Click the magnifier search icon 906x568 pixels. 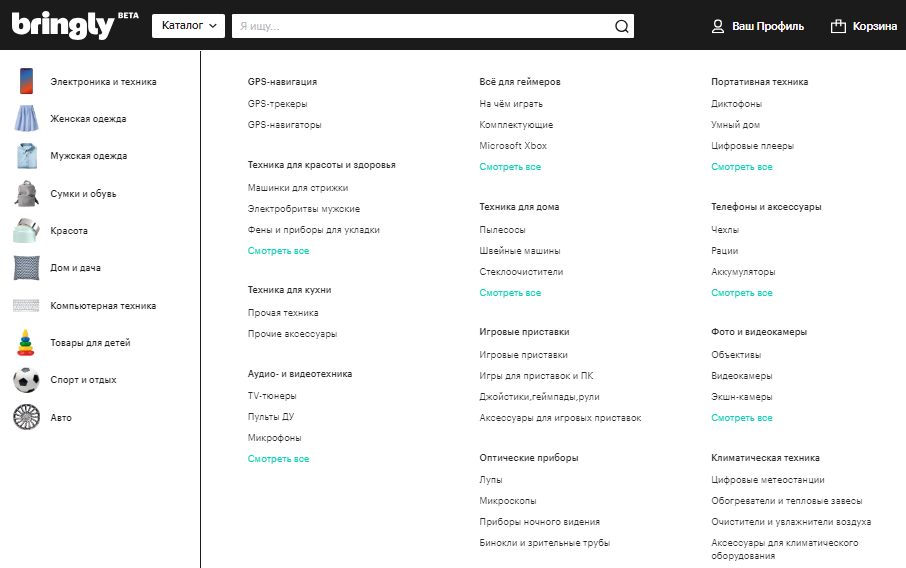[622, 27]
